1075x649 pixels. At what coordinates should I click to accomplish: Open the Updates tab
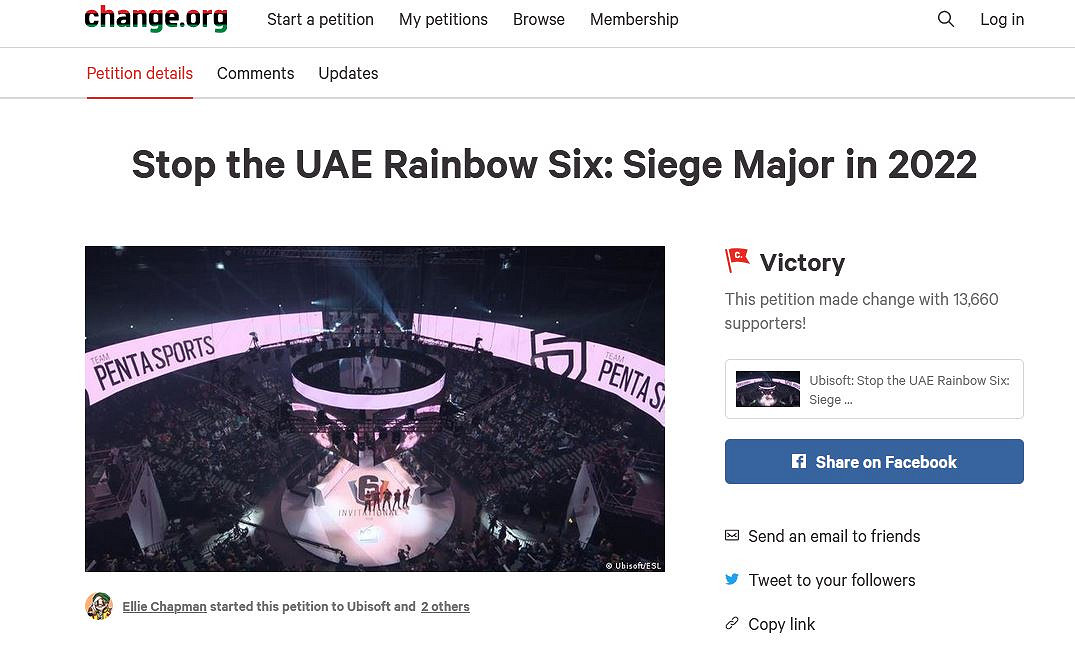[348, 73]
